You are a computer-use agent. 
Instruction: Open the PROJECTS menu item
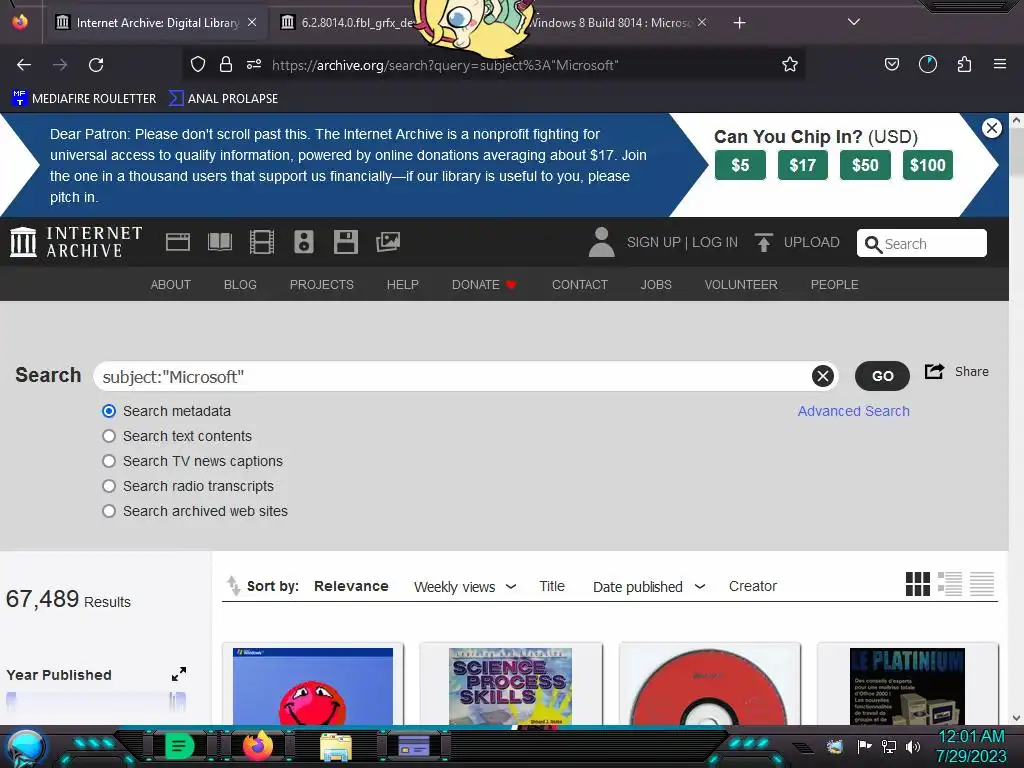point(321,285)
